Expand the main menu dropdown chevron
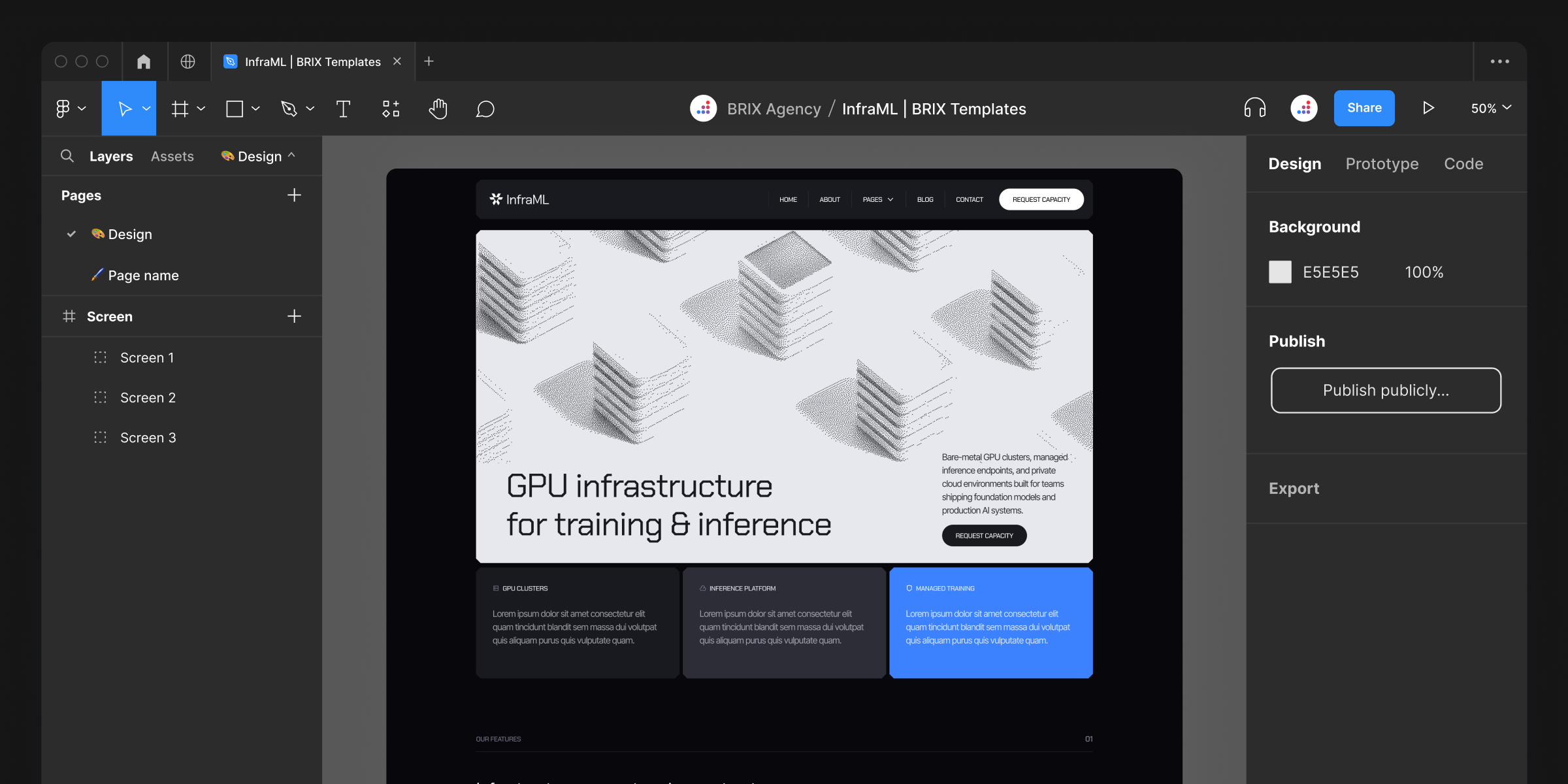Screen dimensions: 1568x784 (82, 108)
